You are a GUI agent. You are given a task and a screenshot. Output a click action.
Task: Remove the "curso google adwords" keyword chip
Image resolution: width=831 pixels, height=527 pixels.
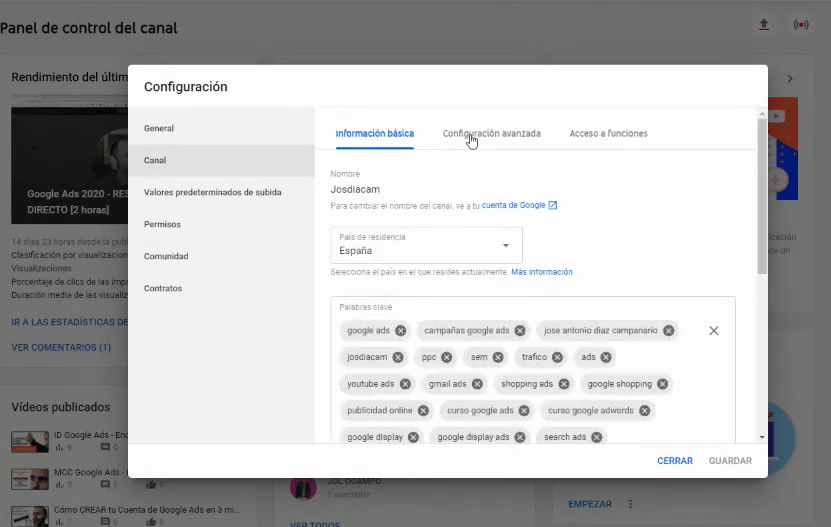(644, 410)
